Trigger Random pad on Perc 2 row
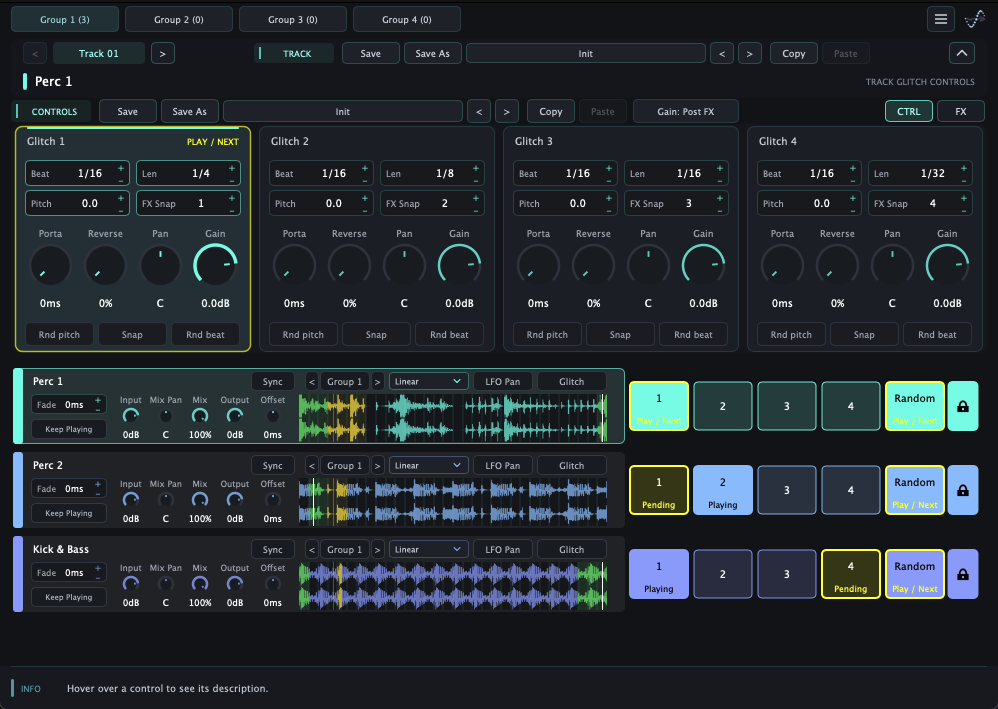The image size is (998, 709). click(914, 490)
